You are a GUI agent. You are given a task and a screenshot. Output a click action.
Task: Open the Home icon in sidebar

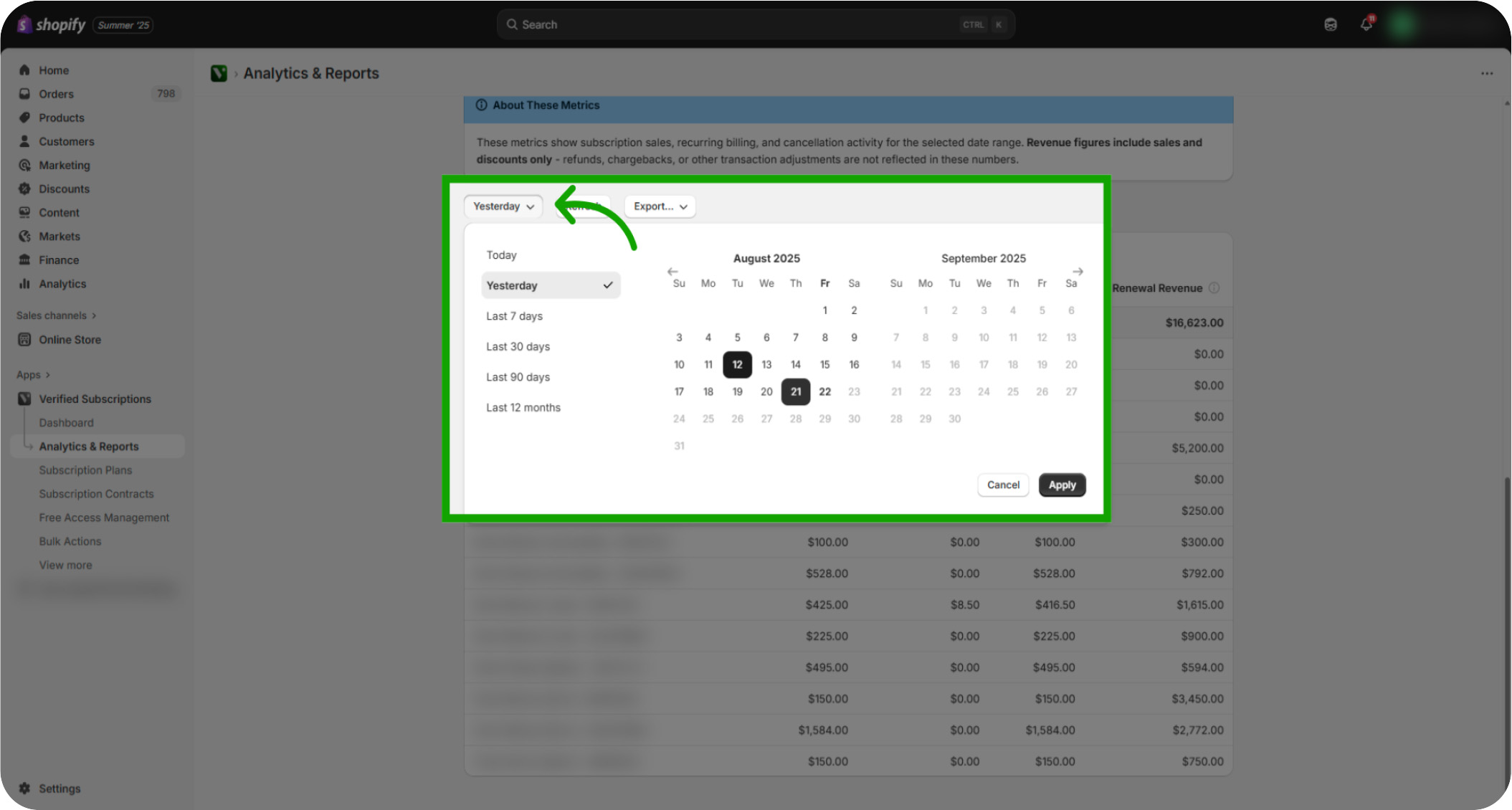pos(24,70)
